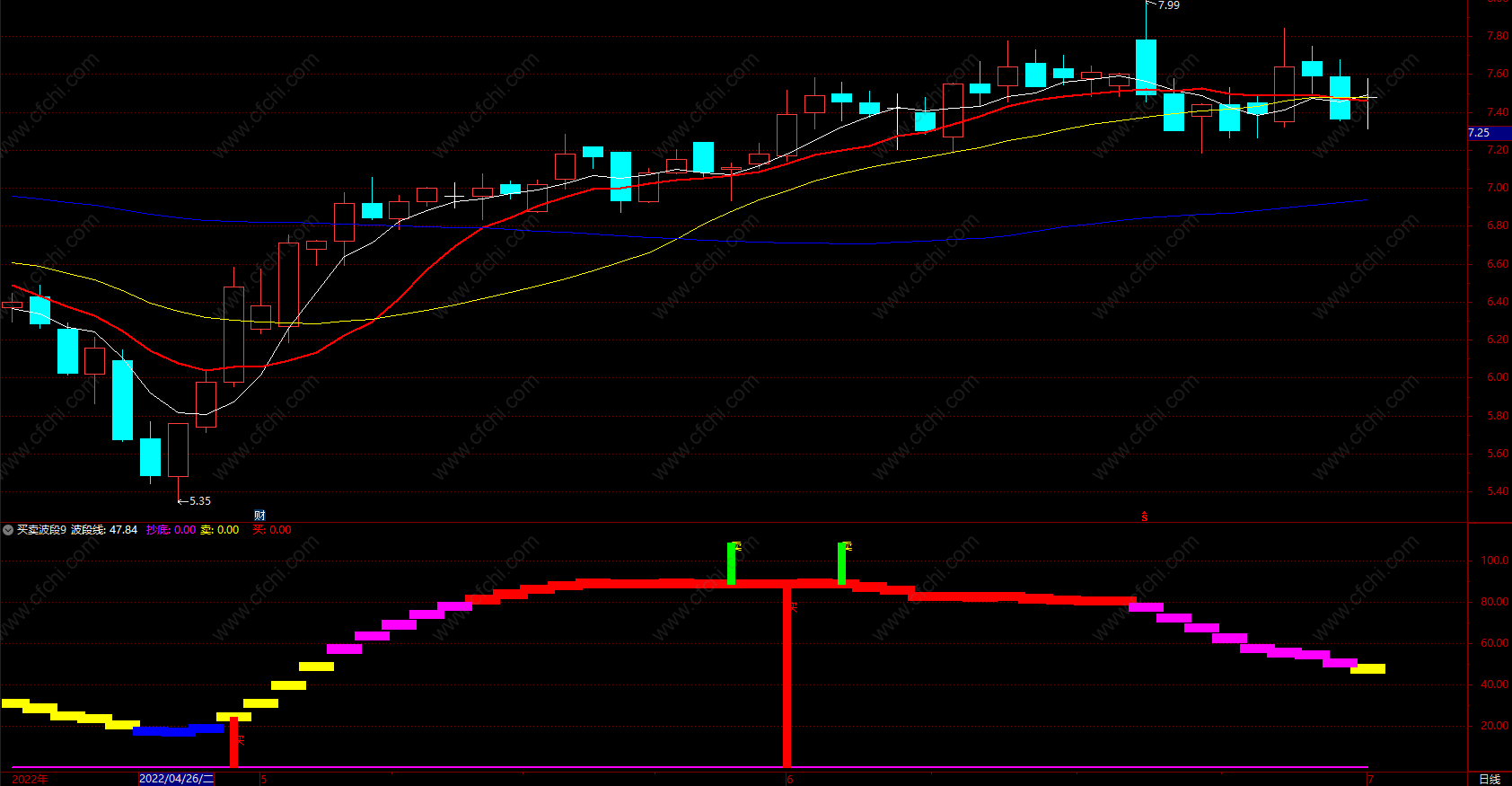
Task: Select the 买卖波段9 indicator name
Action: [41, 530]
